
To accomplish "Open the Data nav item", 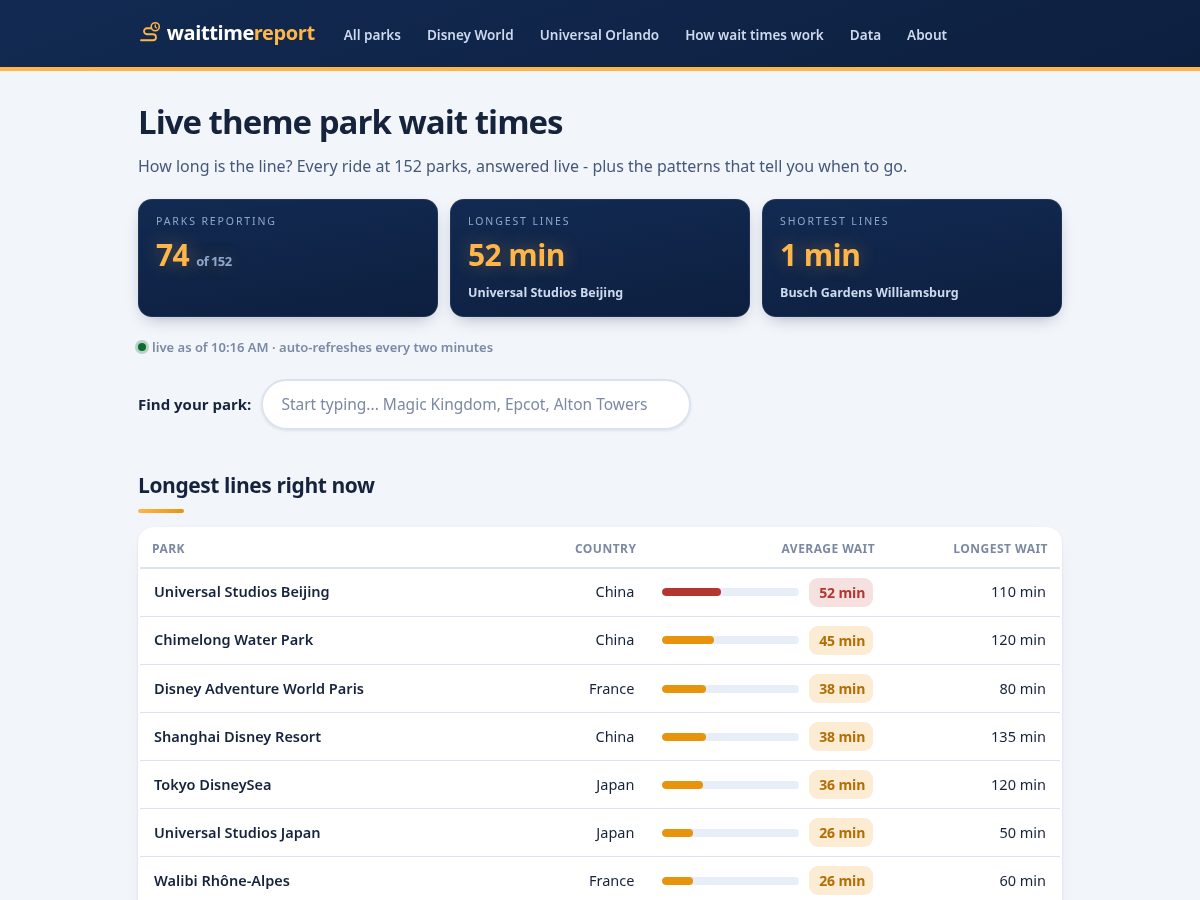I will pos(865,35).
